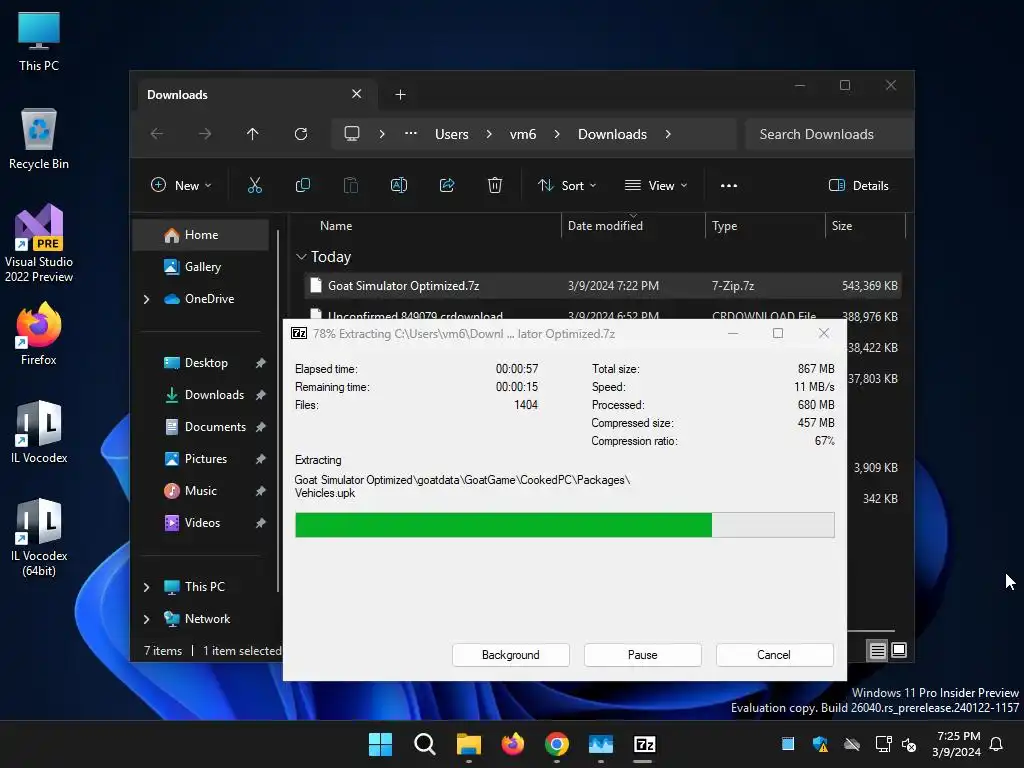Click the PC monitor icon in address bar
Viewport: 1024px width, 768px height.
coord(352,134)
